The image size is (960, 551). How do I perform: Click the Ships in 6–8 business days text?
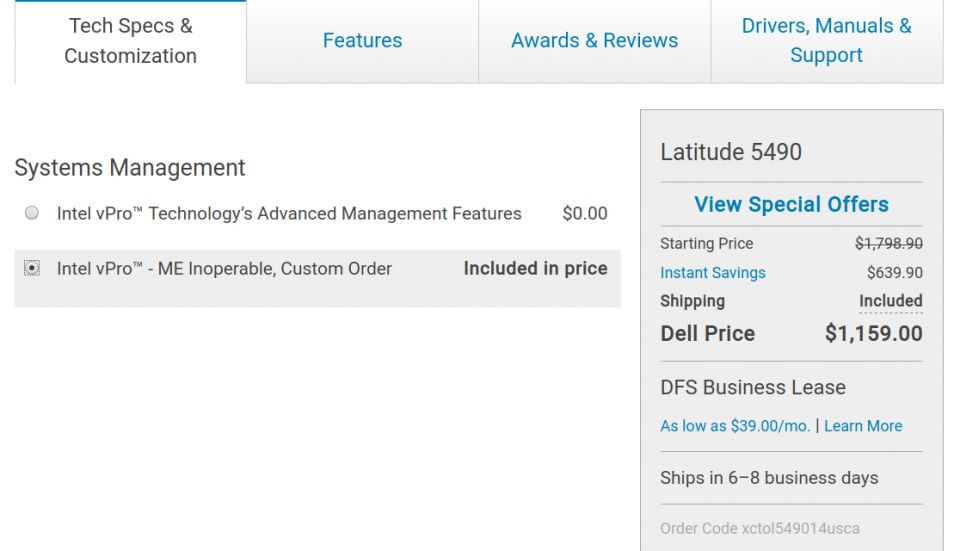coord(769,478)
